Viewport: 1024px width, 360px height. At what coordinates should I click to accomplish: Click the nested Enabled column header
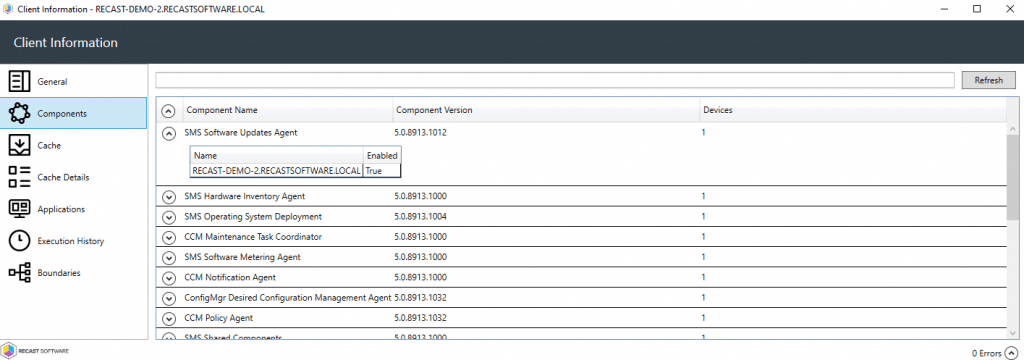[382, 156]
